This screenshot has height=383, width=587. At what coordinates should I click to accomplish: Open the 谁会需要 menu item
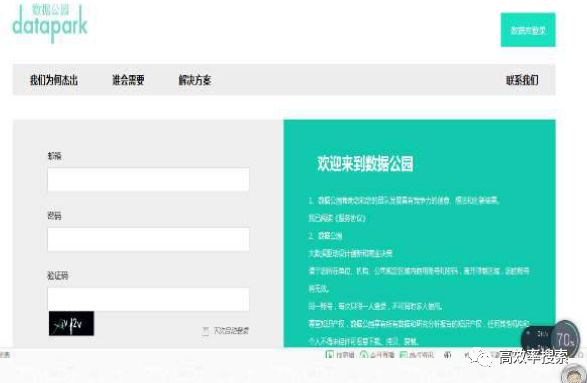click(128, 80)
